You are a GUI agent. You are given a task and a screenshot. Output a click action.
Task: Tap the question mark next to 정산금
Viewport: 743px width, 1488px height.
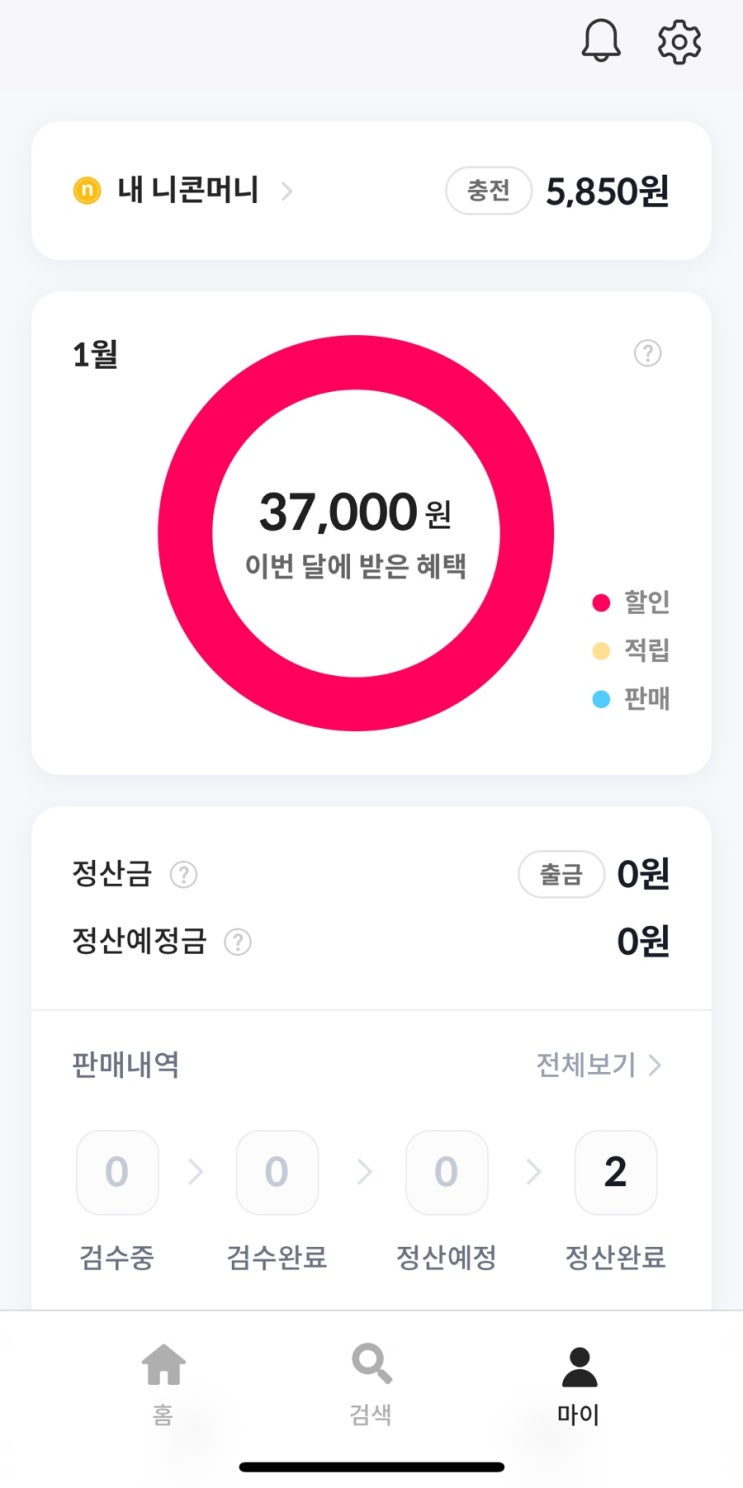point(183,875)
